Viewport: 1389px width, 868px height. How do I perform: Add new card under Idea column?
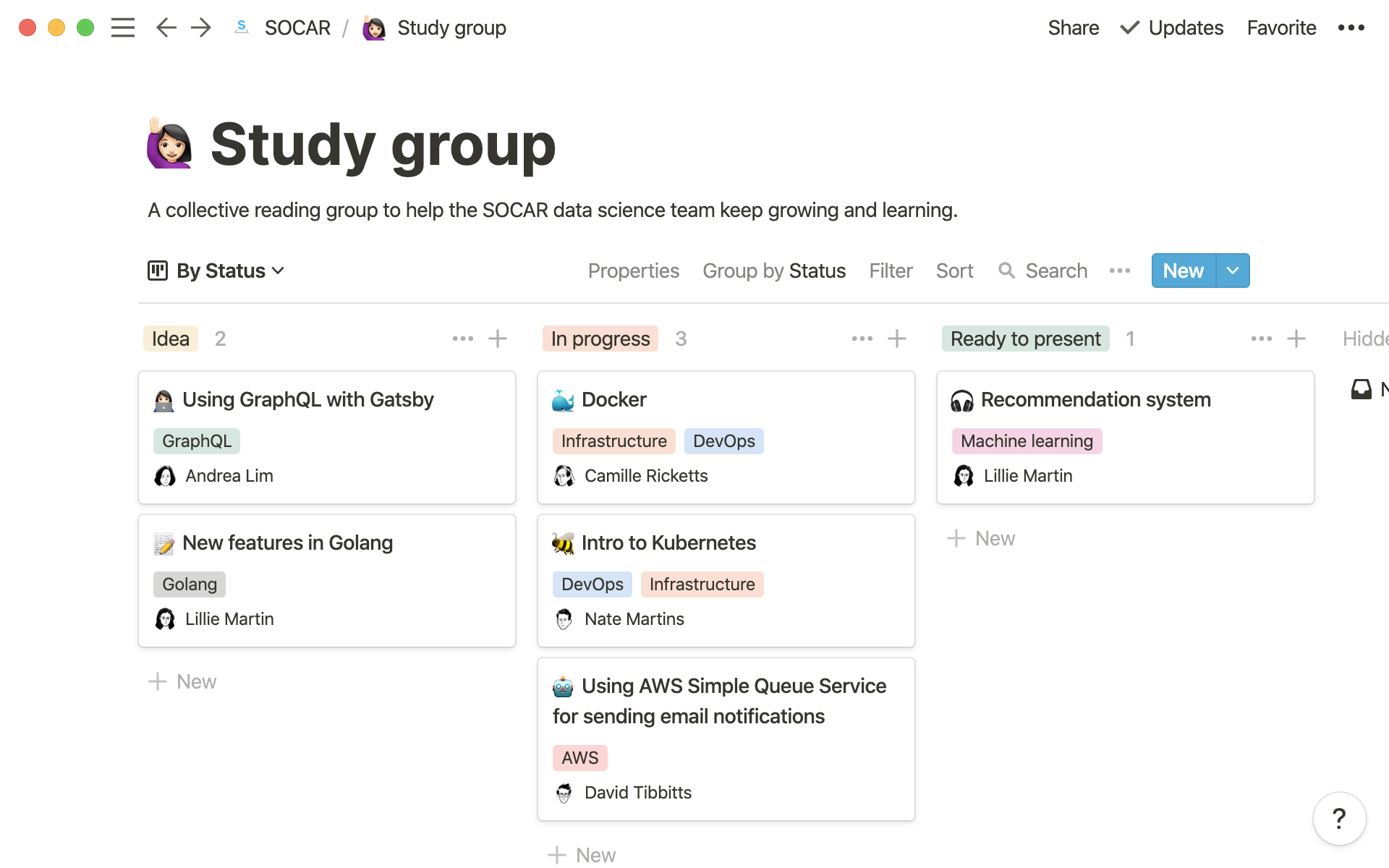coord(182,681)
